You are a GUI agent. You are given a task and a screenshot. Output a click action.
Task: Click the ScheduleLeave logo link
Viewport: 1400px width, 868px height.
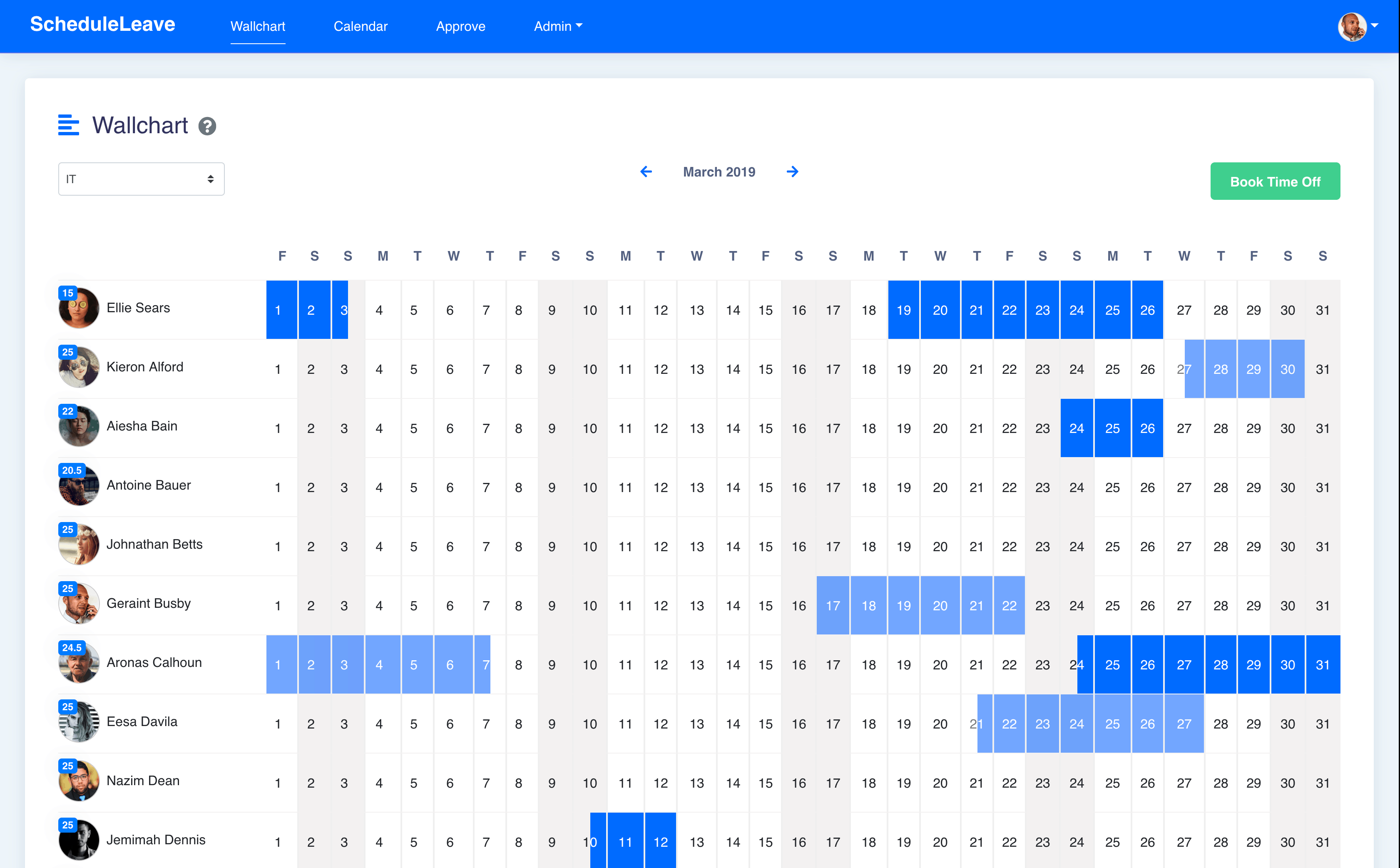tap(103, 24)
